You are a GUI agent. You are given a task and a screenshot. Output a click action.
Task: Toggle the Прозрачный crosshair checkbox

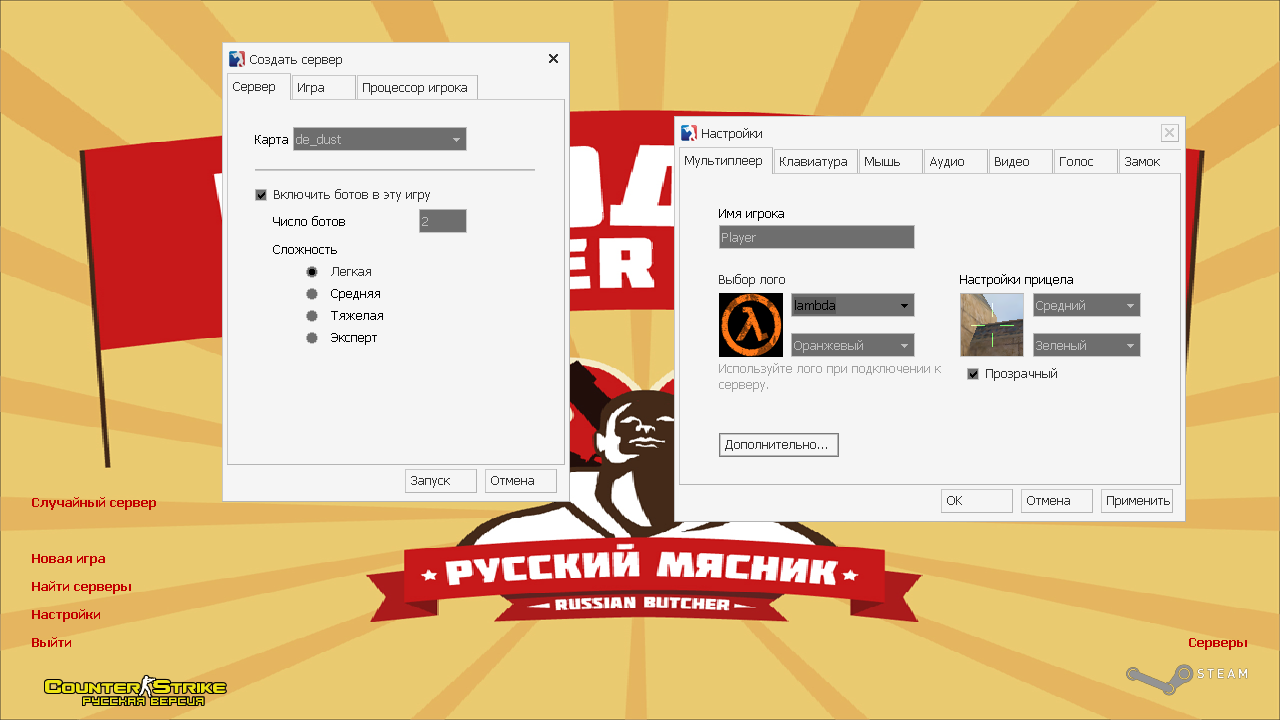tap(973, 374)
